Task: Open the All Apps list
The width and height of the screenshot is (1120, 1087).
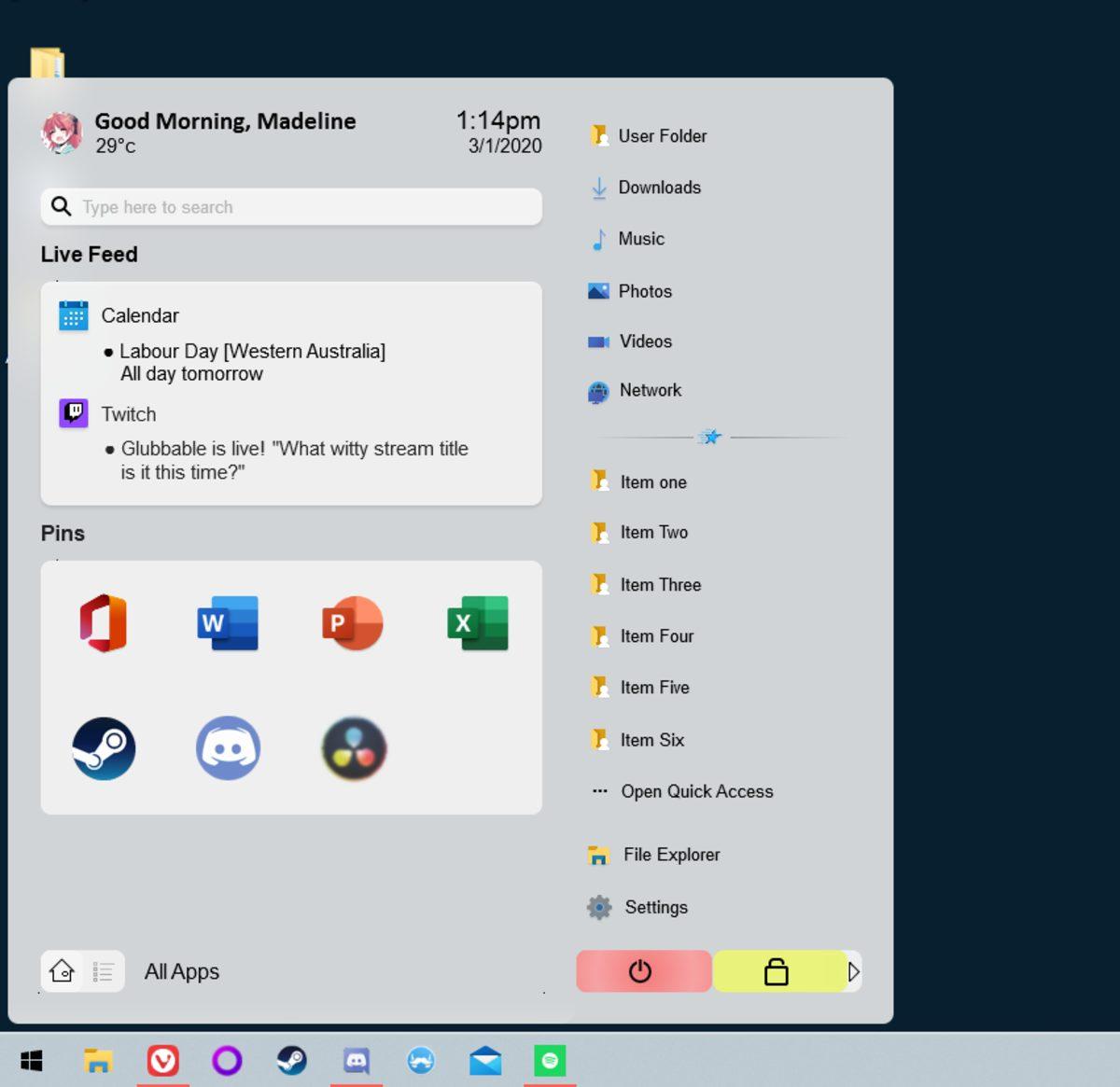Action: (x=181, y=971)
